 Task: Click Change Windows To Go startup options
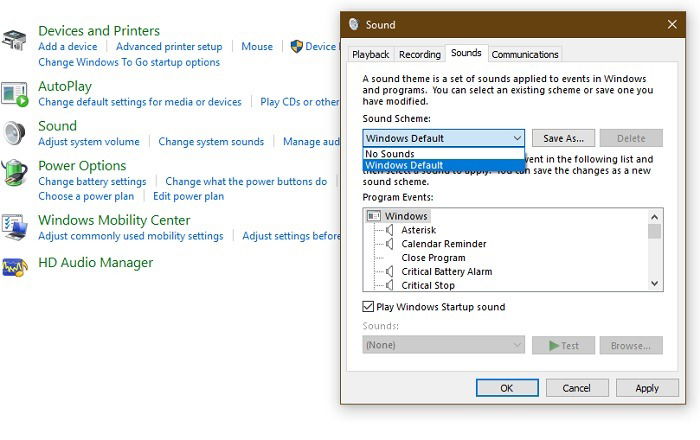129,62
